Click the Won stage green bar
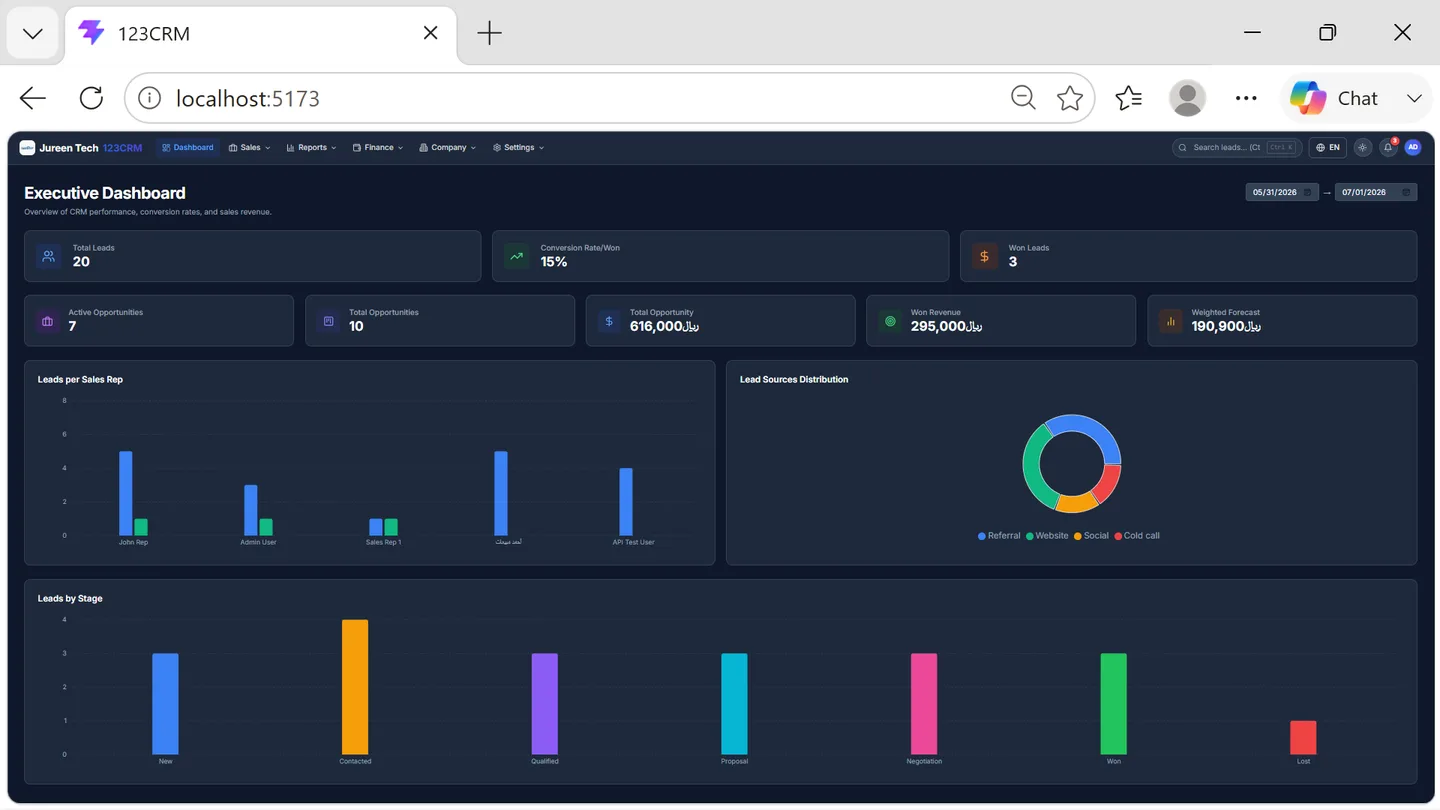 1114,704
